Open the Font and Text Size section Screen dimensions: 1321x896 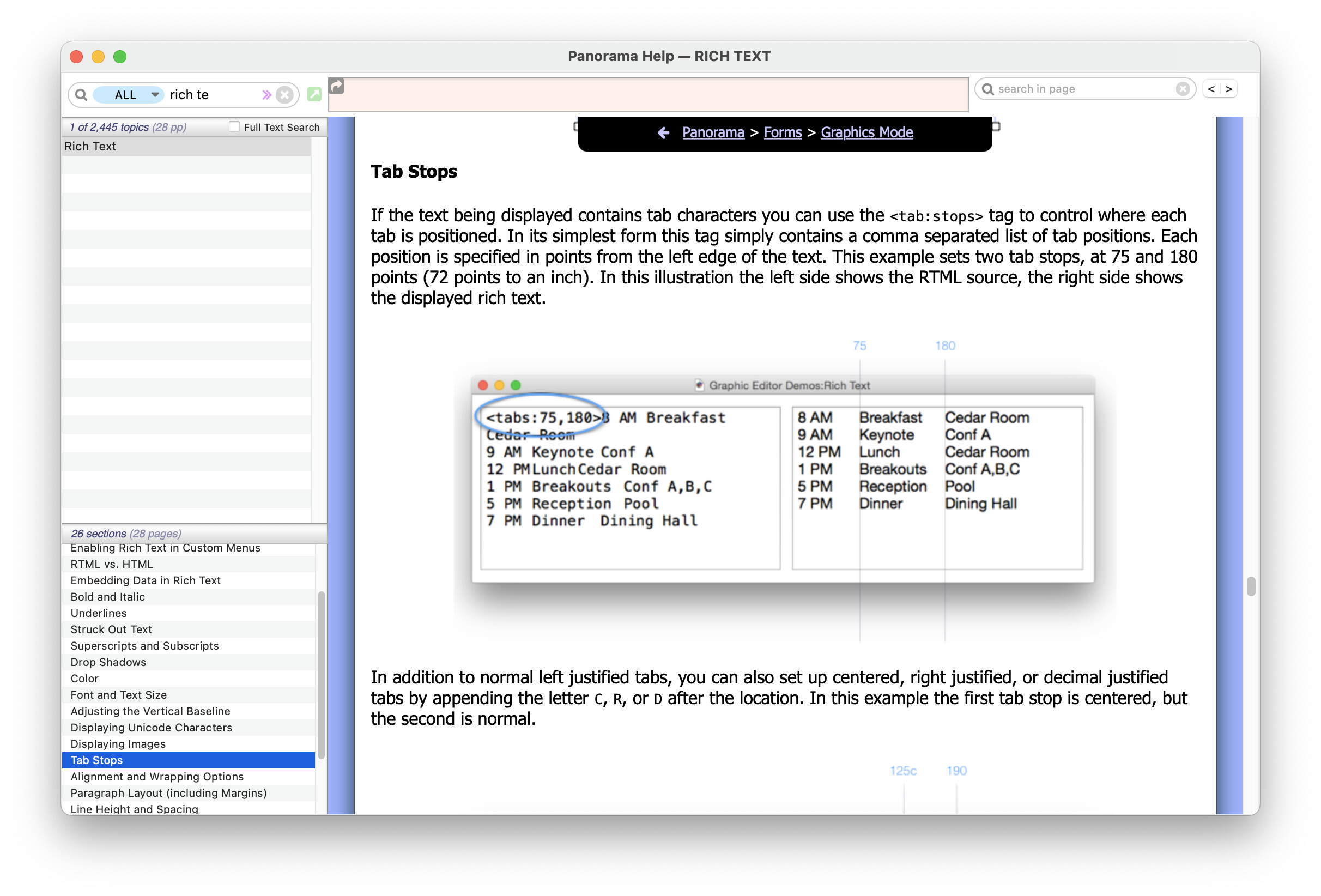pyautogui.click(x=188, y=695)
